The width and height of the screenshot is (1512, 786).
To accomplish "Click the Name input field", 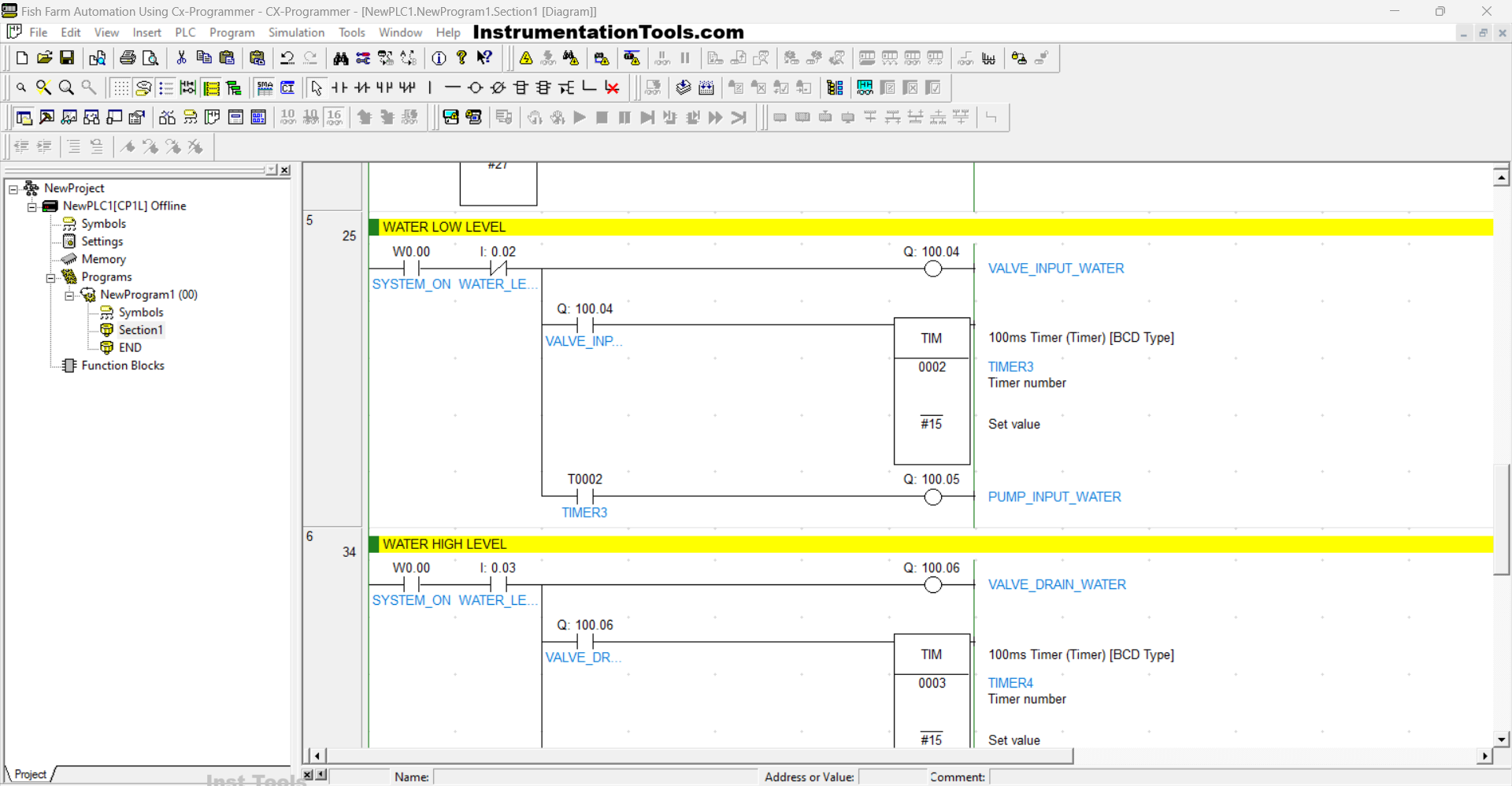I will tap(595, 777).
